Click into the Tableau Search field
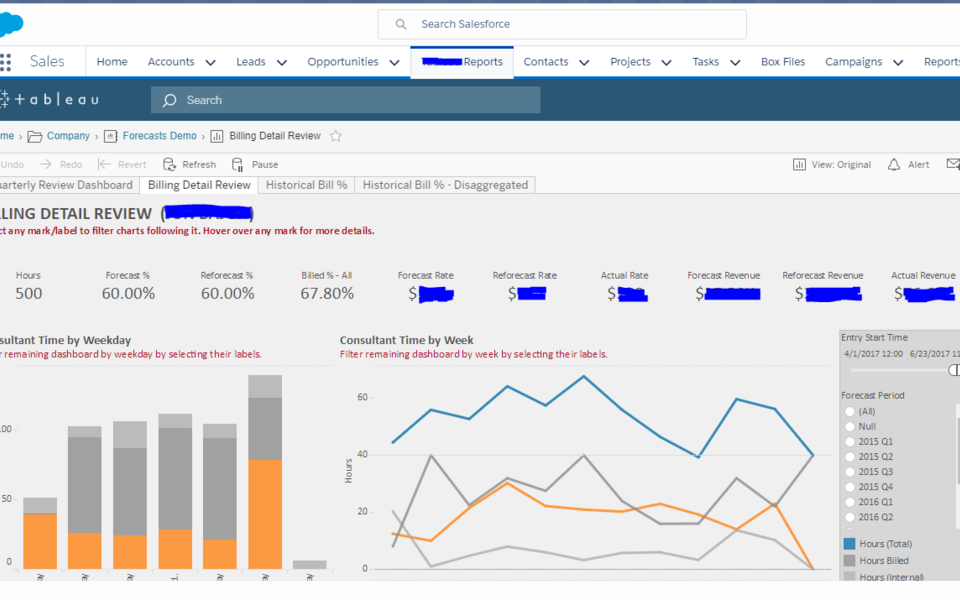The height and width of the screenshot is (600, 960). tap(346, 100)
